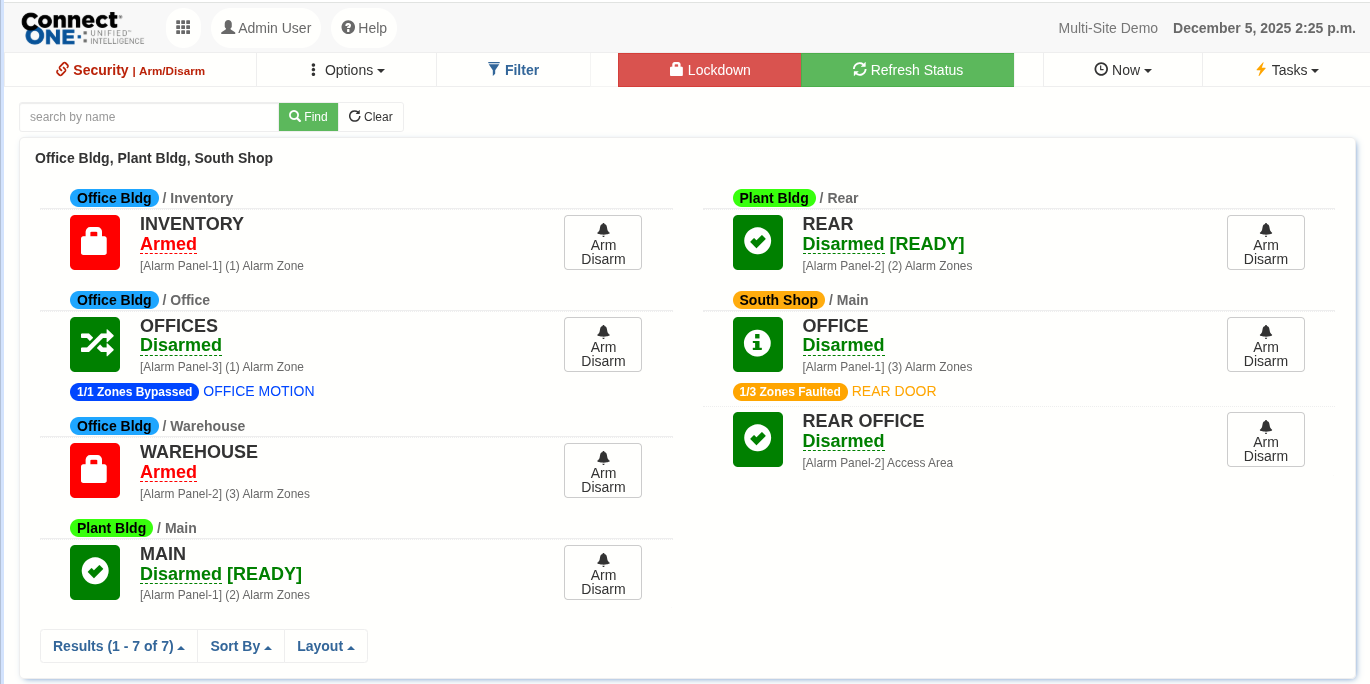Expand the Layout dropdown

pyautogui.click(x=325, y=646)
